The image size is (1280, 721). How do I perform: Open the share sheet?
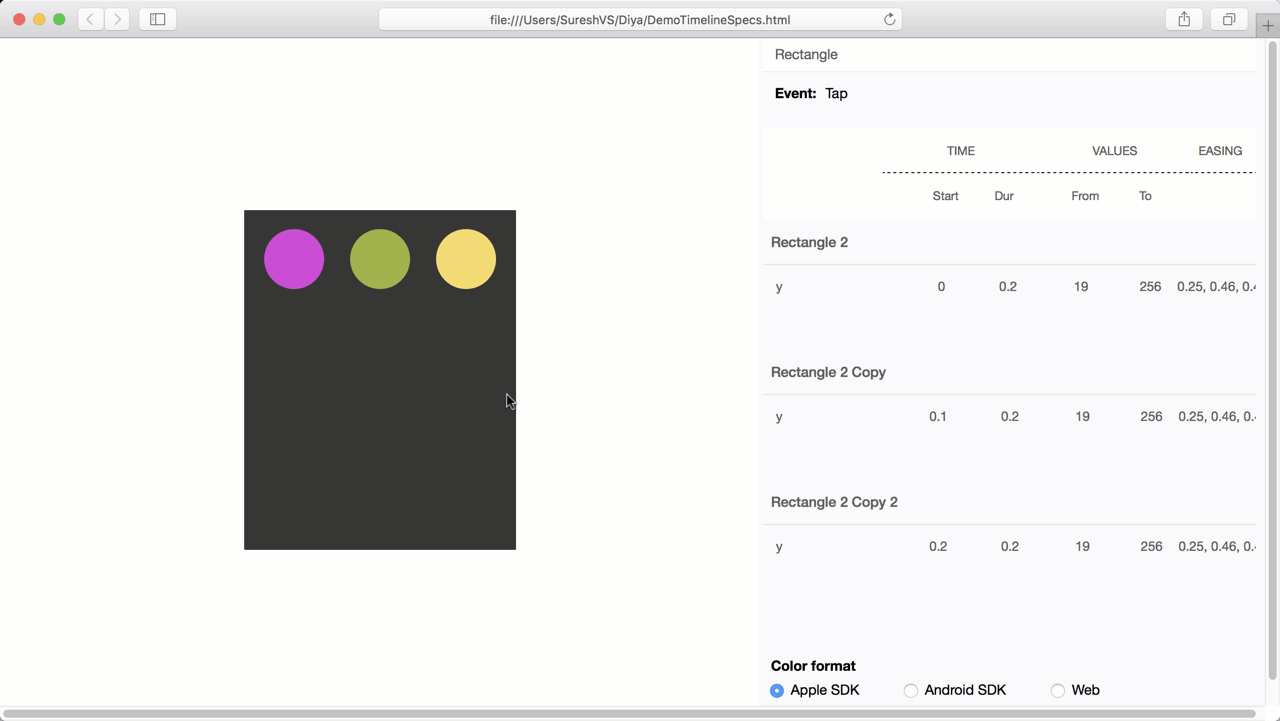click(x=1183, y=18)
